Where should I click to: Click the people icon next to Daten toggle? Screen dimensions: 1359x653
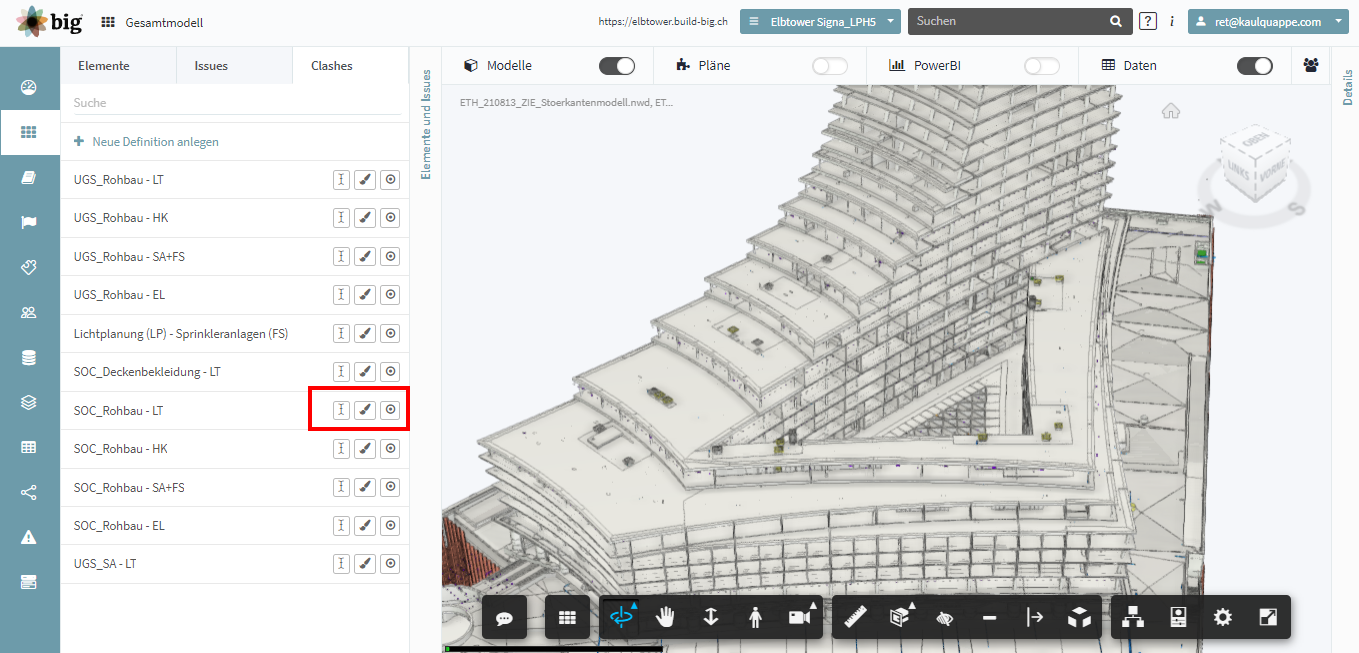point(1311,65)
